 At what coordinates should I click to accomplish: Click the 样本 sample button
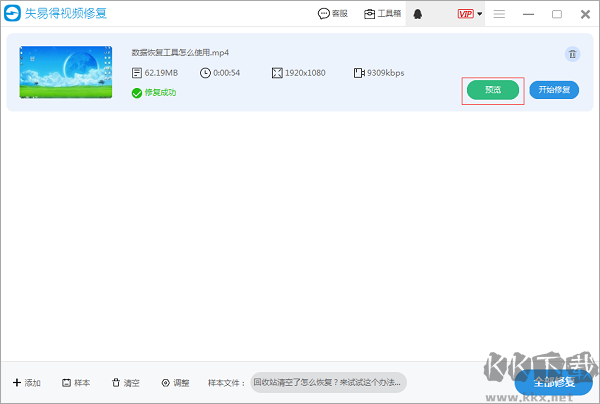tap(76, 383)
